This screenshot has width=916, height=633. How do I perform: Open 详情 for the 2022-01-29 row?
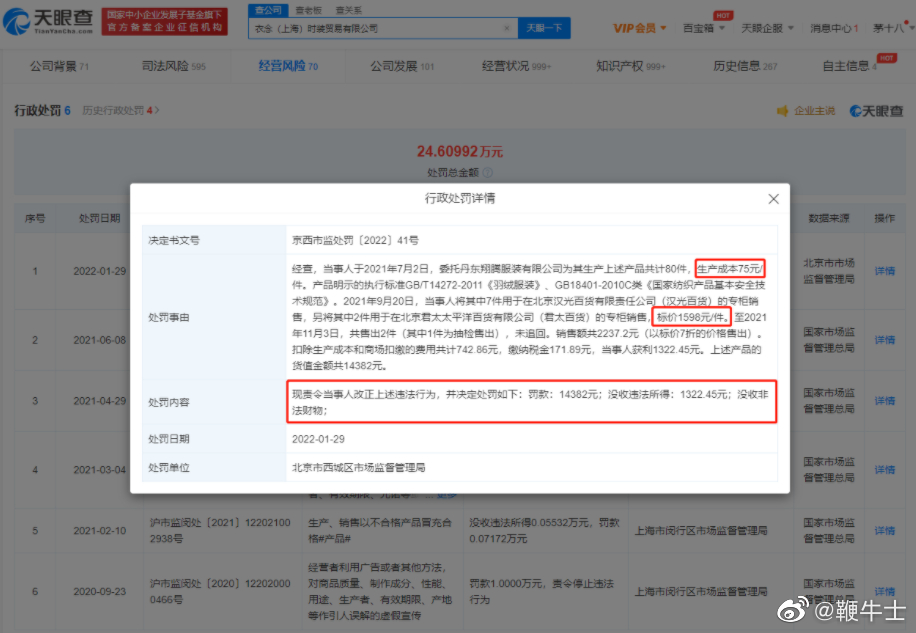pos(884,271)
